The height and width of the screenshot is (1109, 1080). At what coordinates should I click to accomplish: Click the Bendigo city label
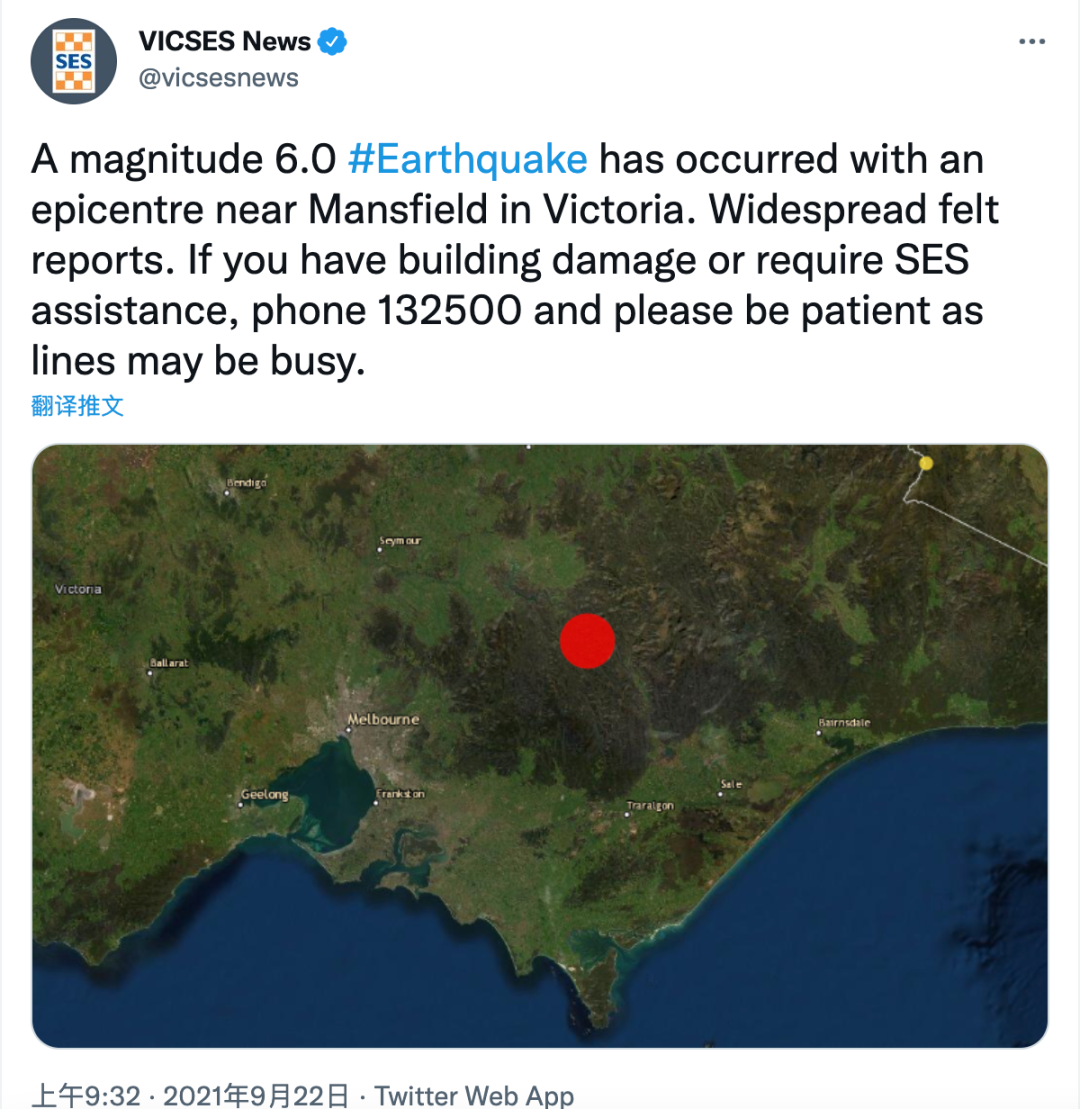click(246, 484)
